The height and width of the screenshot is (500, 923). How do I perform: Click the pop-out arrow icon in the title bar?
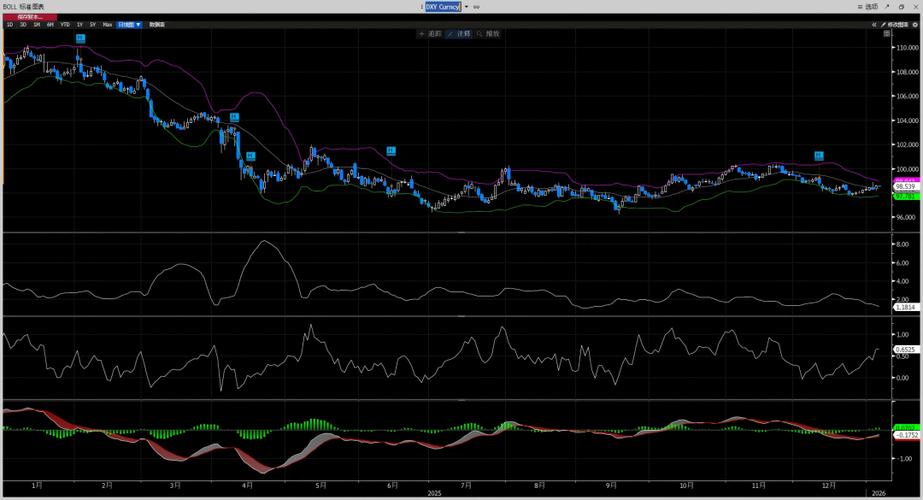886,7
